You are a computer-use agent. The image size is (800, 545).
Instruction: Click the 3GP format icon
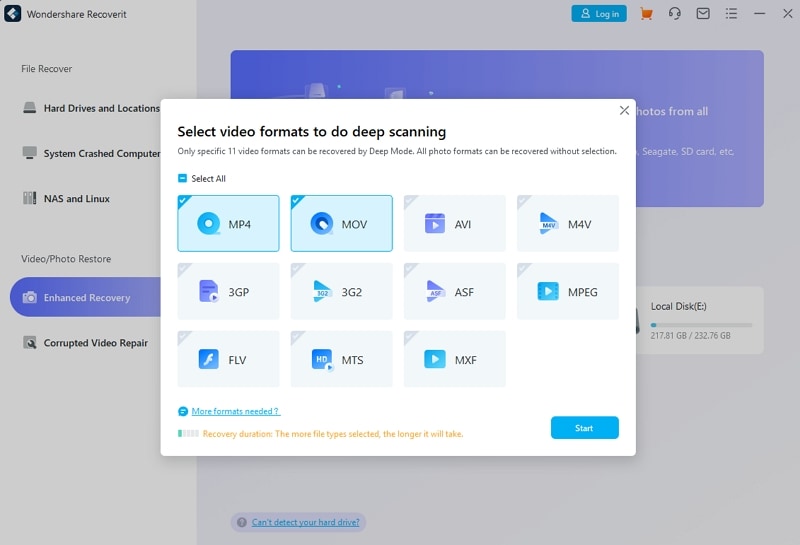point(208,291)
